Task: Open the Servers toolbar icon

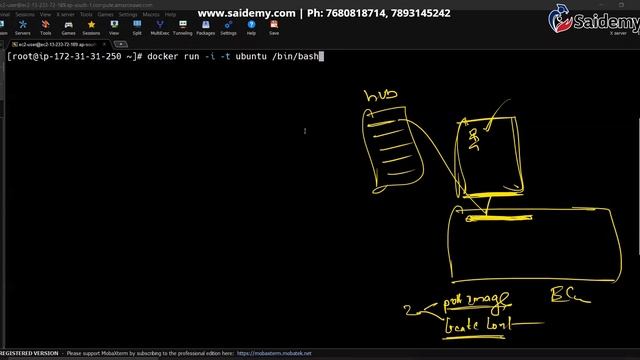Action: click(x=23, y=28)
